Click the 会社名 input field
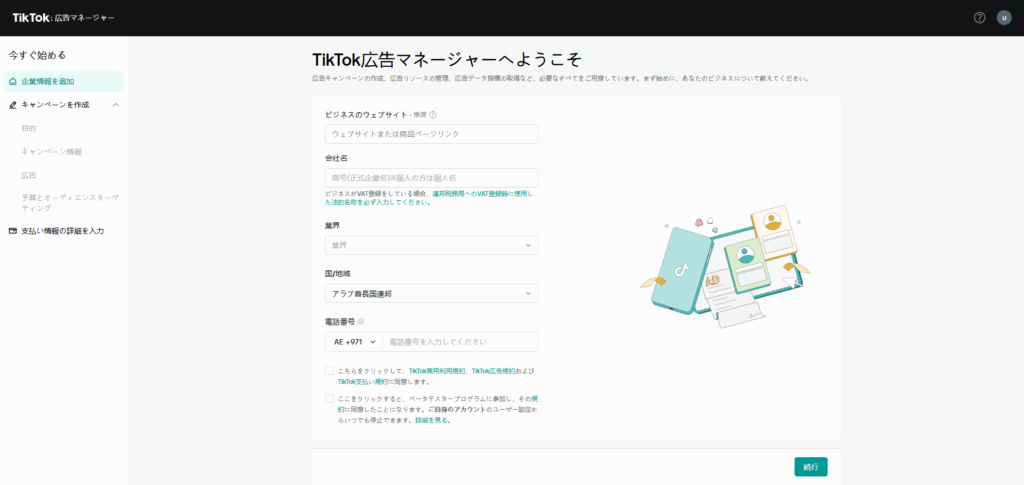This screenshot has height=485, width=1024. (432, 178)
